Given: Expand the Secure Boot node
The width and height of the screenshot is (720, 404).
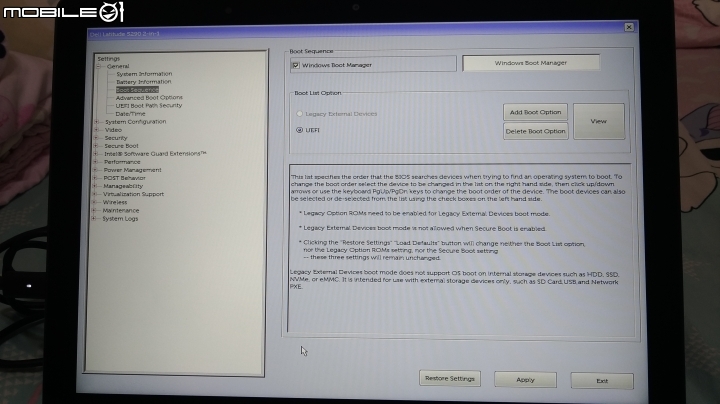Looking at the screenshot, I should pos(96,146).
